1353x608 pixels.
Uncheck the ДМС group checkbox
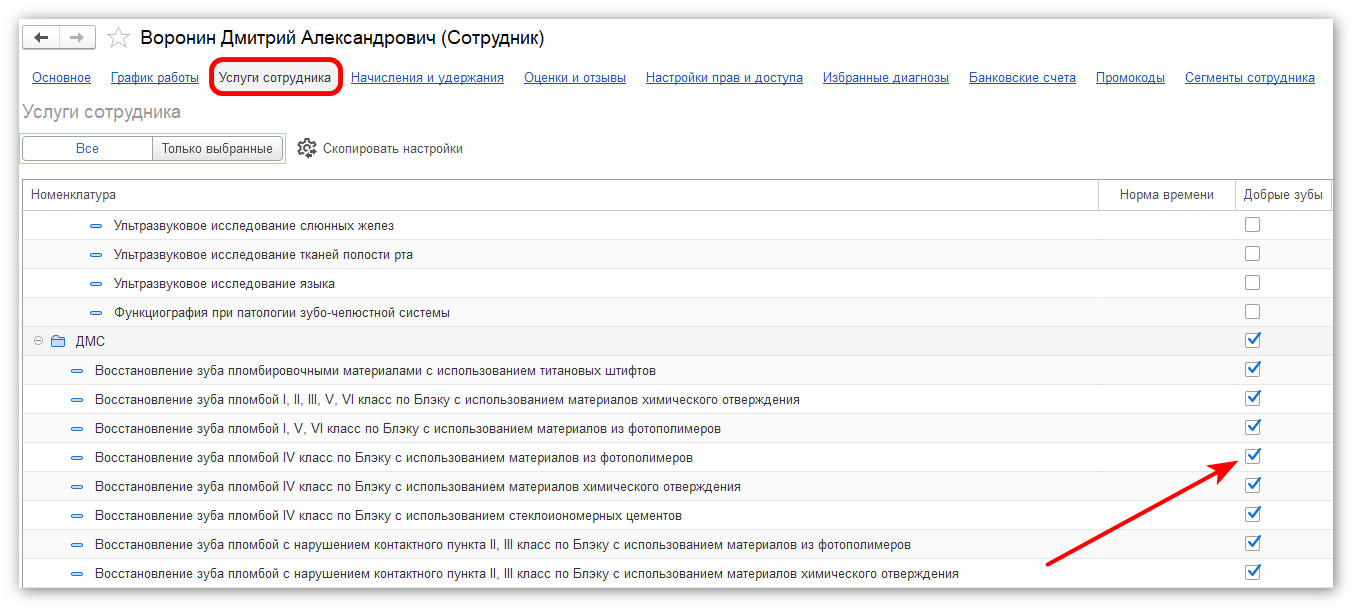[x=1252, y=340]
